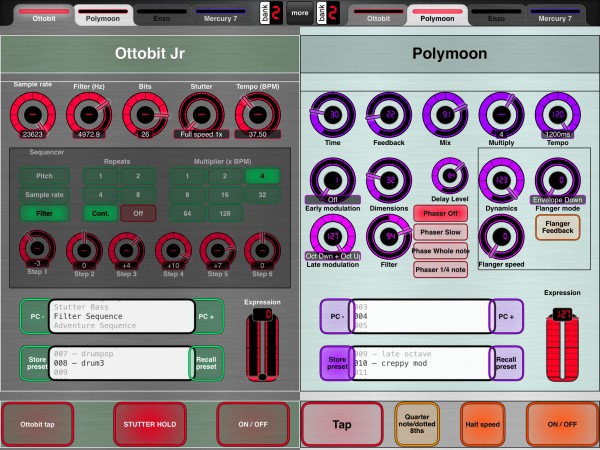This screenshot has height=450, width=600.
Task: Recall Polymoon preset creppy mod
Action: 506,363
